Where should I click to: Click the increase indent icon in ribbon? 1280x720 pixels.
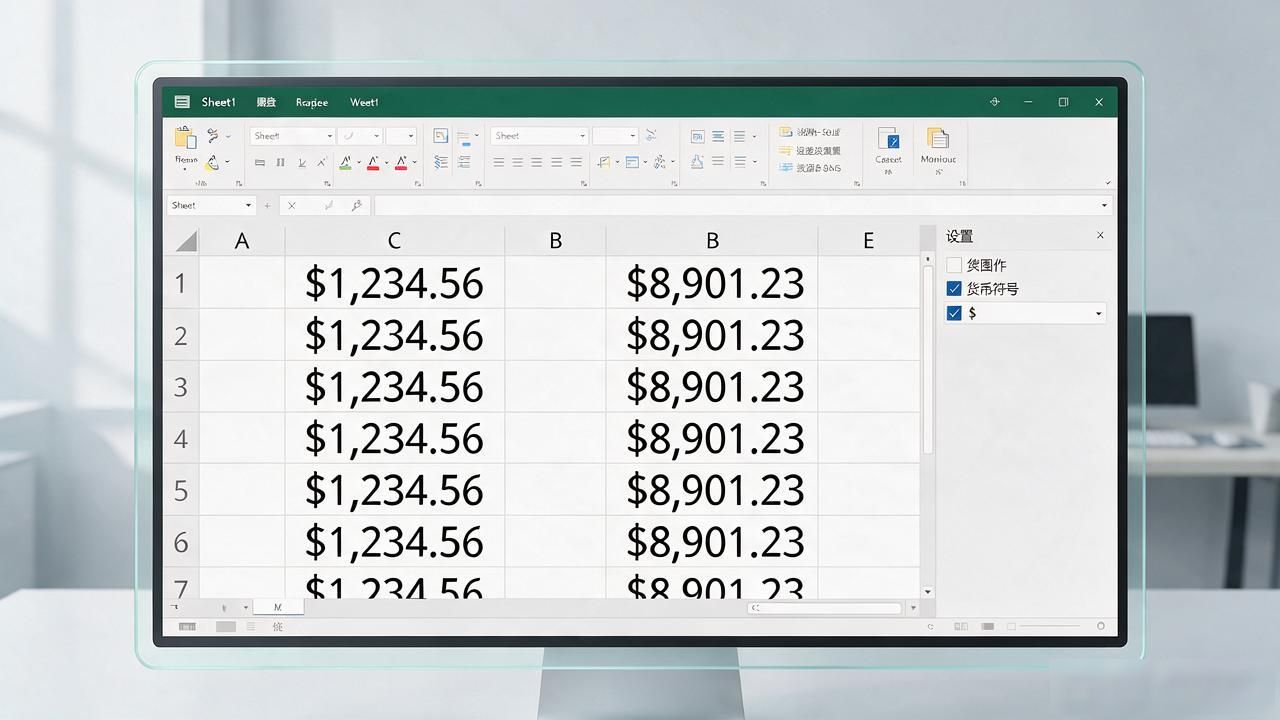441,162
